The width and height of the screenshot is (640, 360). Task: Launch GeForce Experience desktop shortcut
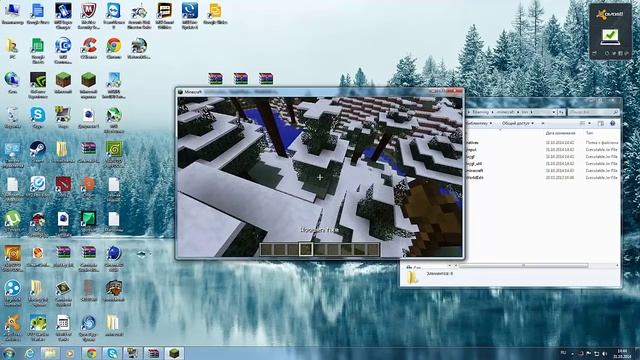[38, 85]
